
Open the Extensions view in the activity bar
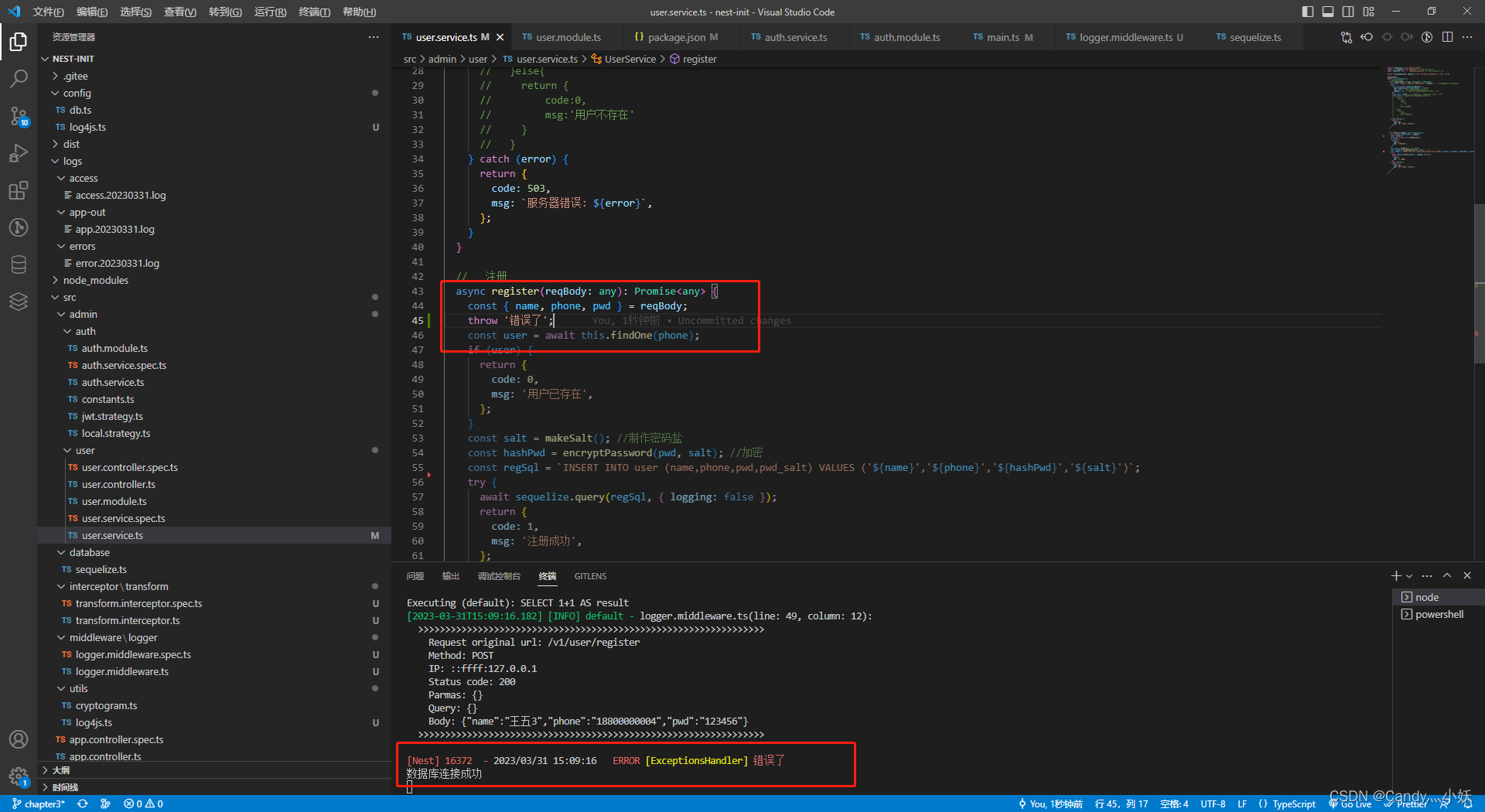(19, 190)
